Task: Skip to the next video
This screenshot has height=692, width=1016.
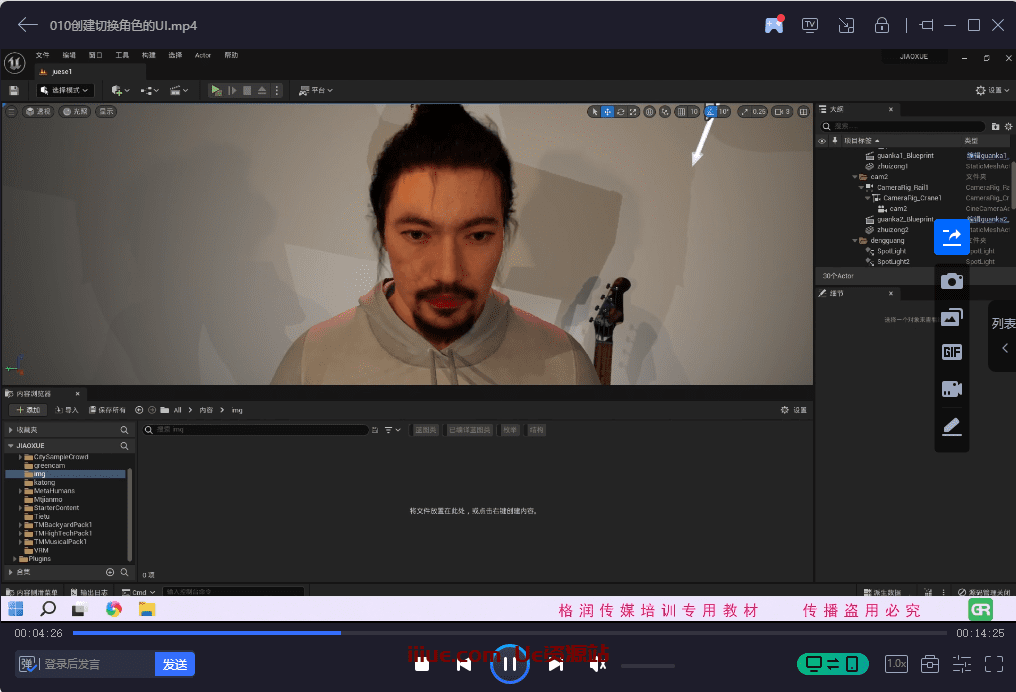Action: (x=556, y=664)
